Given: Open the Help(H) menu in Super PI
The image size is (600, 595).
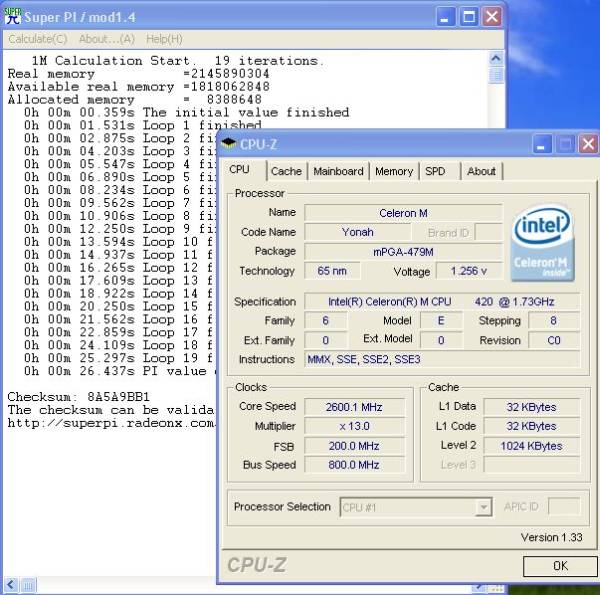Looking at the screenshot, I should pyautogui.click(x=164, y=39).
